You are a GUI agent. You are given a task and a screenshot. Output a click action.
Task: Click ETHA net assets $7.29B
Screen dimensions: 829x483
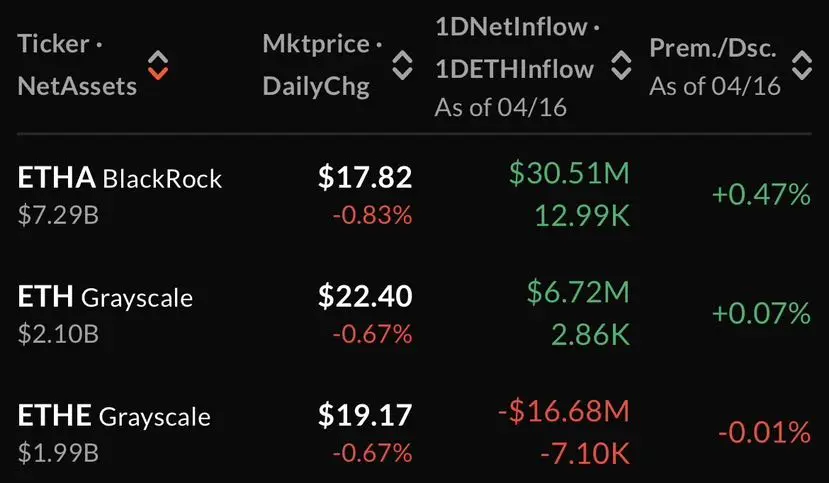point(58,215)
